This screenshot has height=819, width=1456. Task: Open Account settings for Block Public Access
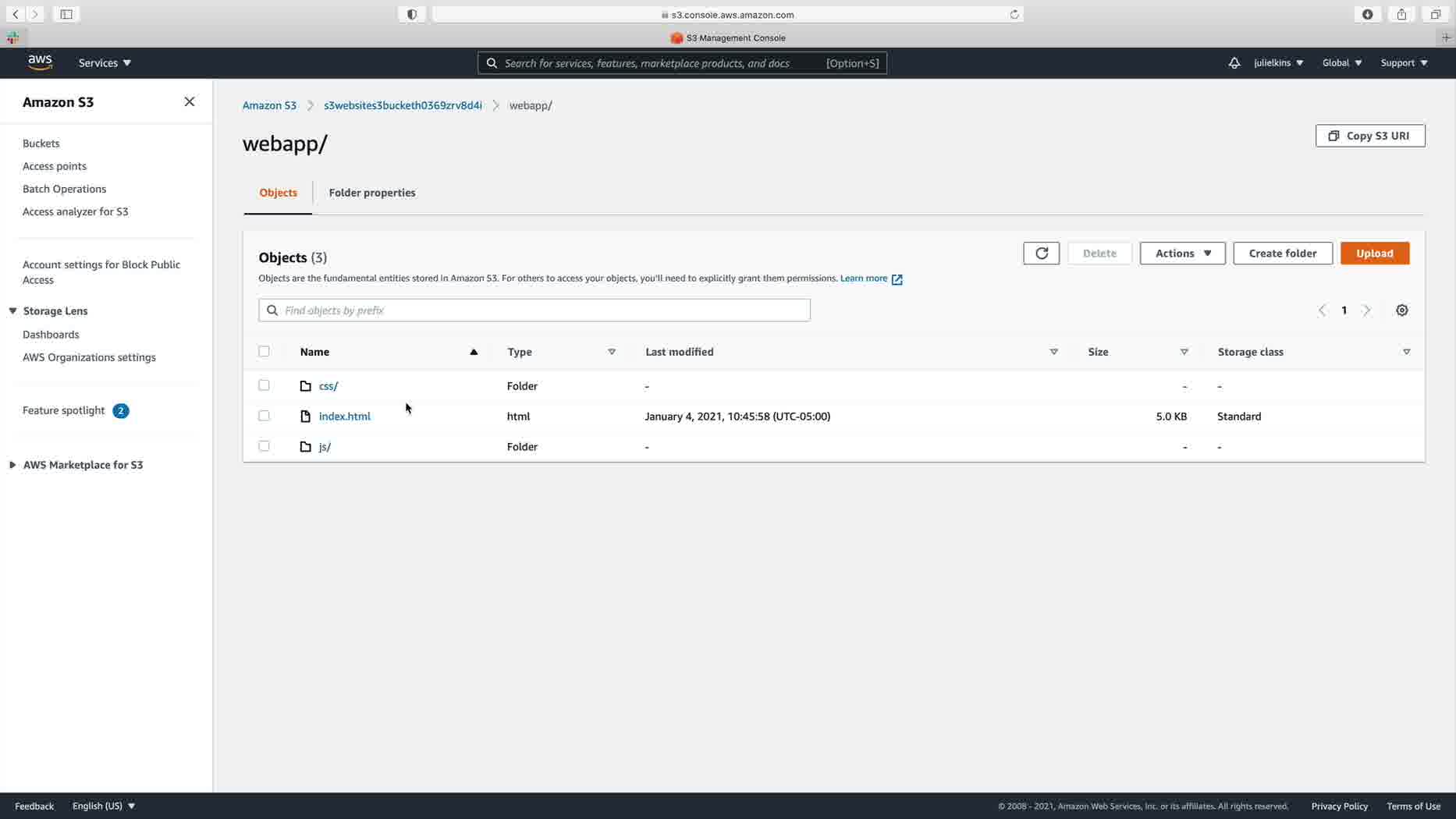point(101,272)
